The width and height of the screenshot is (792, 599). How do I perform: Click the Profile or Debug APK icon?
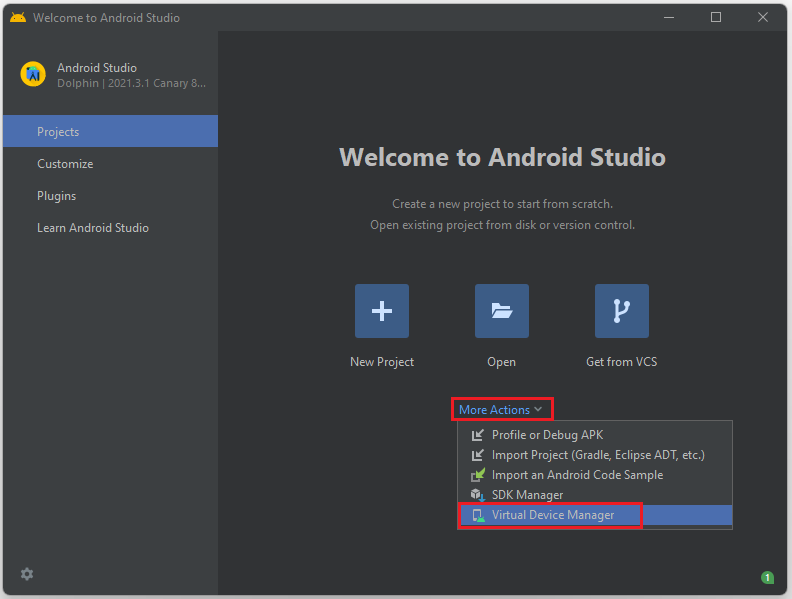coord(477,435)
